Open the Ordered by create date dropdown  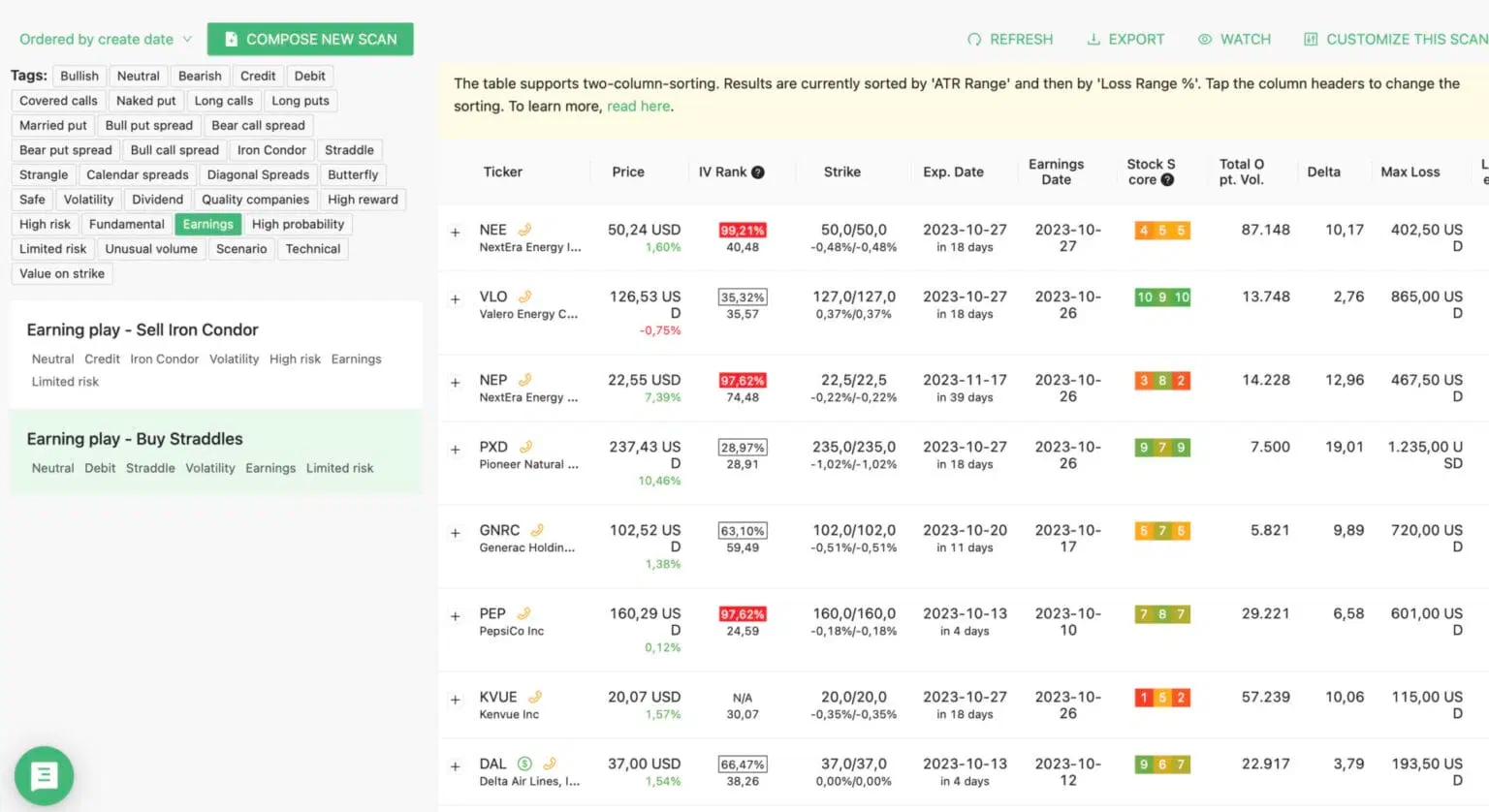pyautogui.click(x=106, y=39)
